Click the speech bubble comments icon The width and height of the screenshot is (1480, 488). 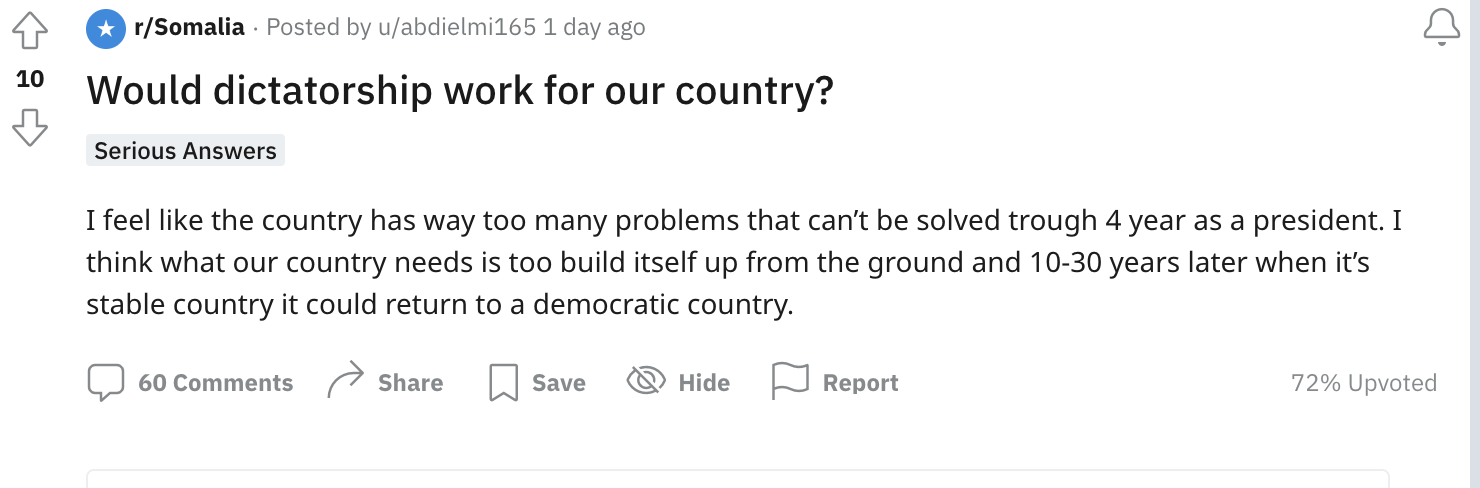click(106, 383)
